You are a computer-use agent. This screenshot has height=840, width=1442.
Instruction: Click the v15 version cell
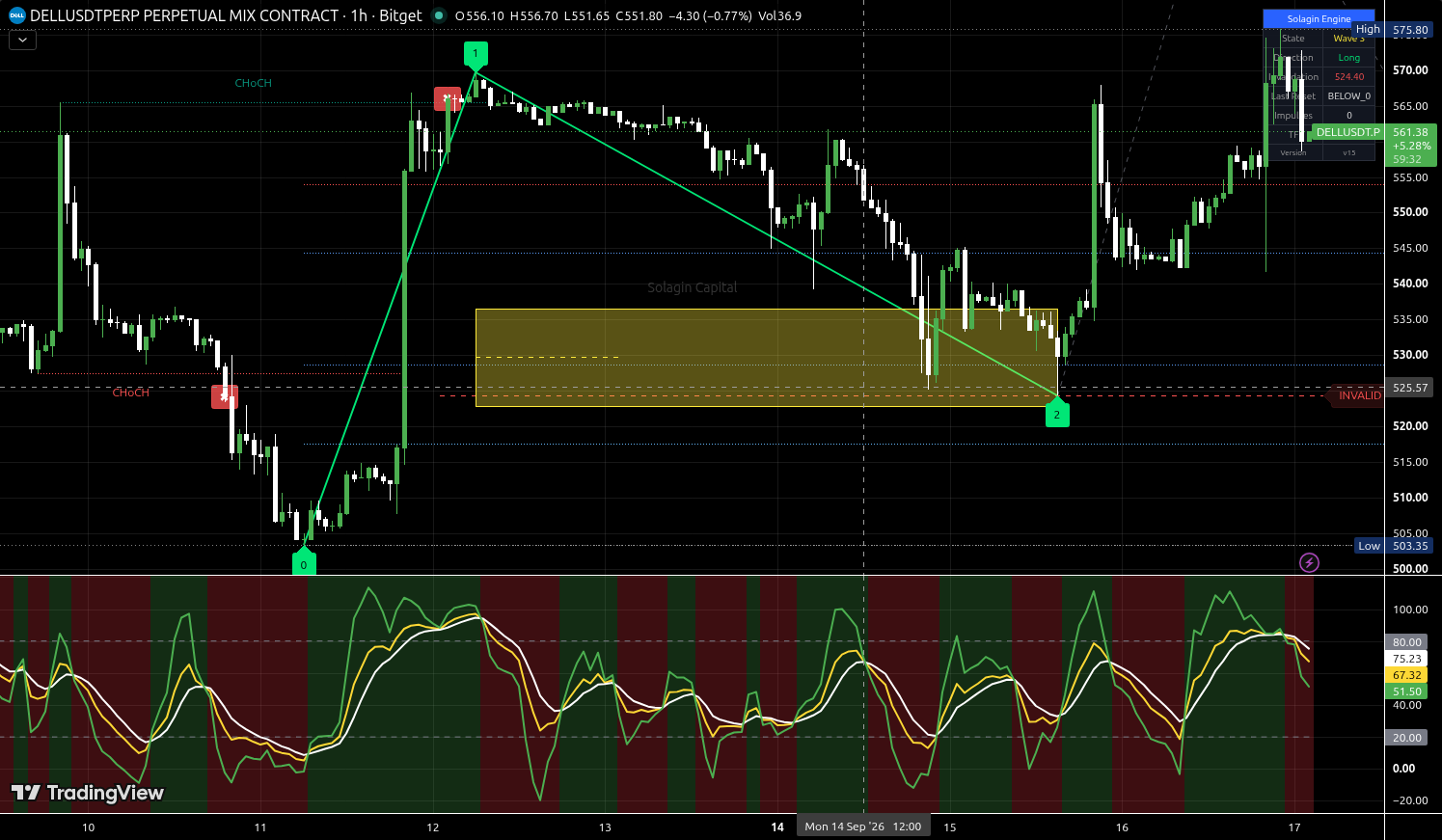click(x=1349, y=152)
